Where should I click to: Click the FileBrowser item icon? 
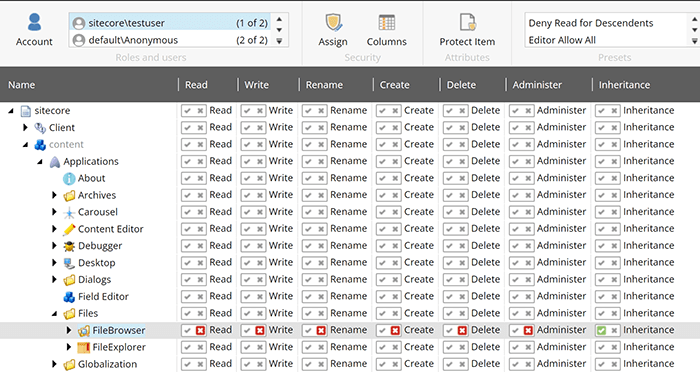(83, 331)
